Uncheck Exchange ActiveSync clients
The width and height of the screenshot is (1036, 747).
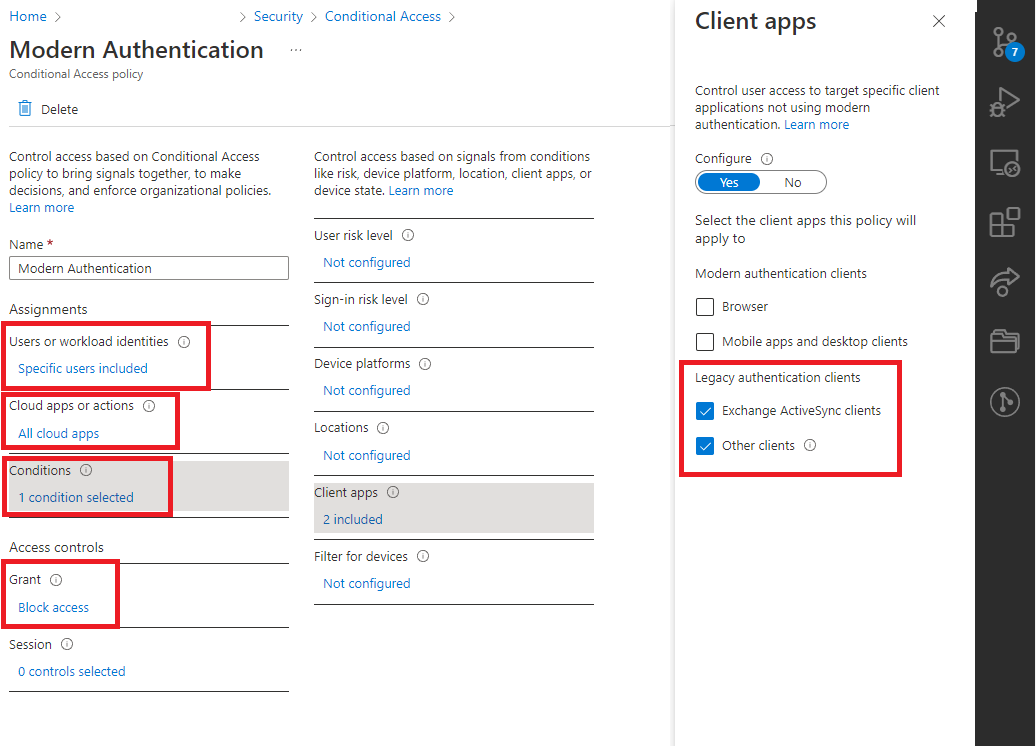tap(705, 411)
